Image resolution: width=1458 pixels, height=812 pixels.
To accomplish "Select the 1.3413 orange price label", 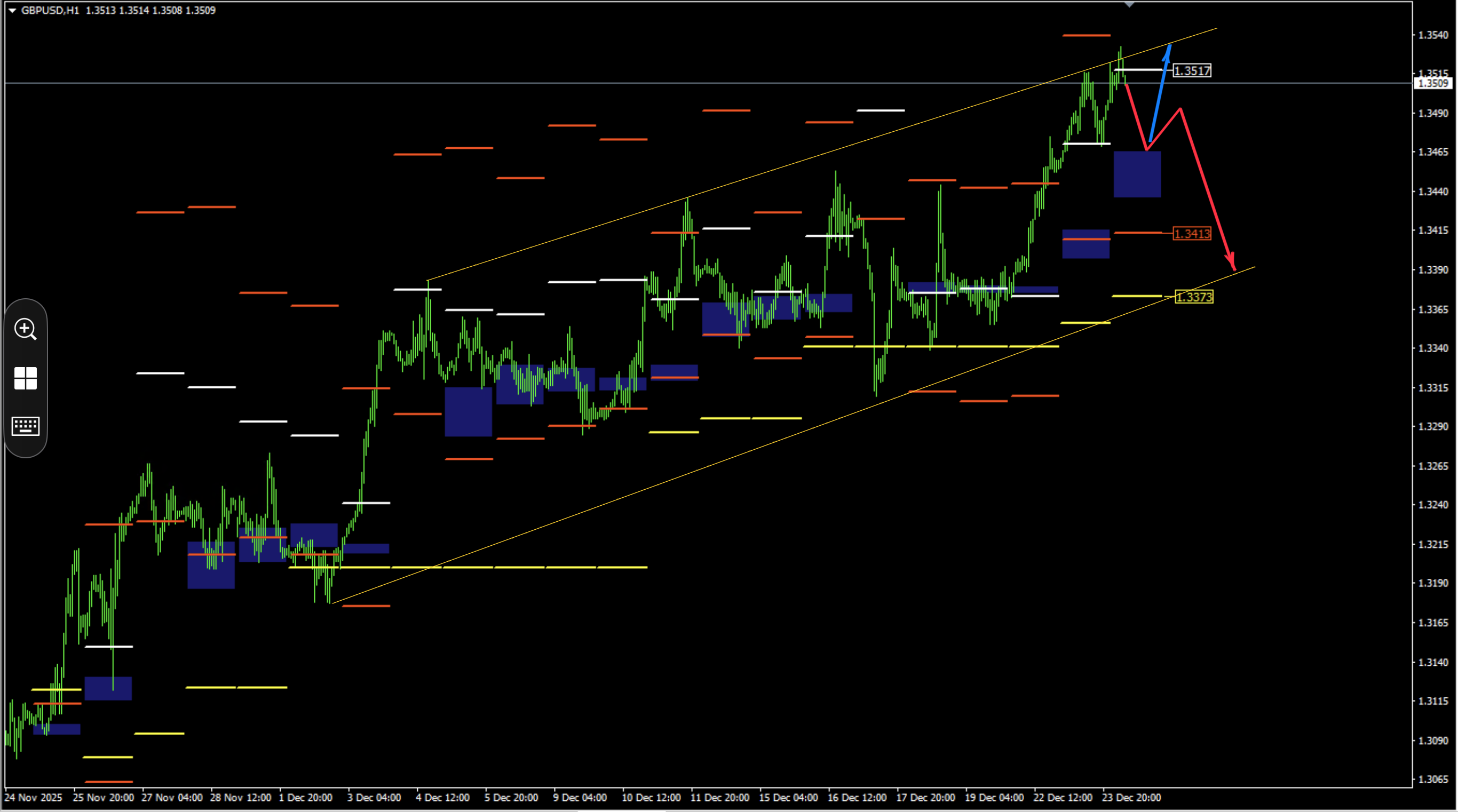I will (x=1192, y=233).
